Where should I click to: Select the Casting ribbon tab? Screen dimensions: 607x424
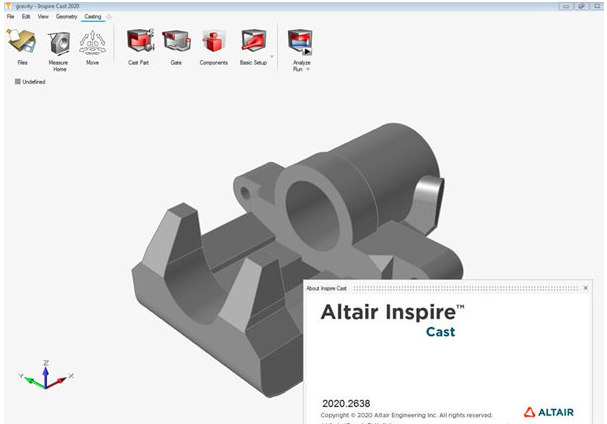[93, 17]
